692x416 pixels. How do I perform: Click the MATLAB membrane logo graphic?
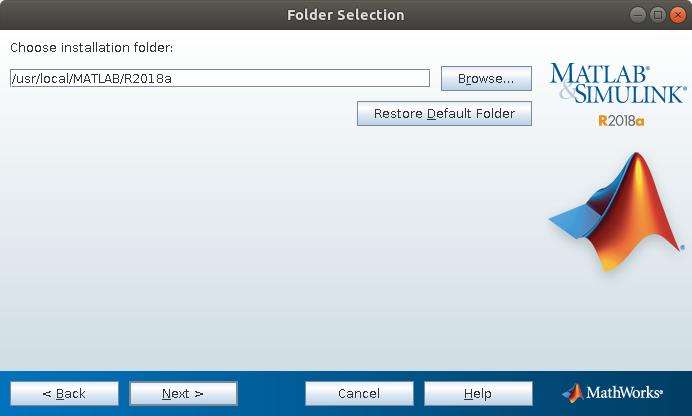coord(617,212)
